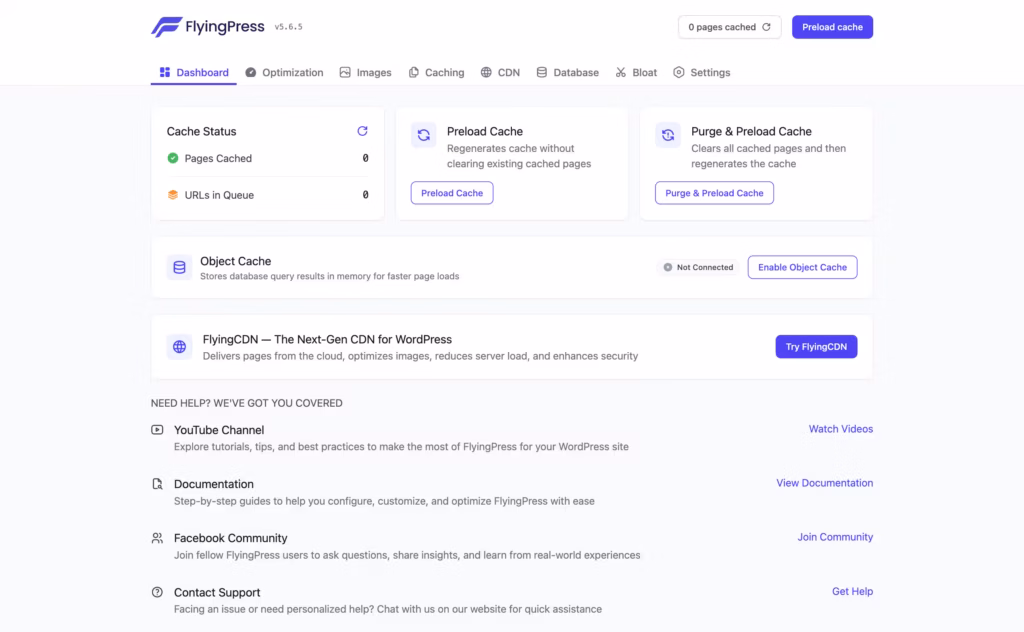Image resolution: width=1024 pixels, height=632 pixels.
Task: Click the Optimization tab gauge icon
Action: click(x=251, y=72)
